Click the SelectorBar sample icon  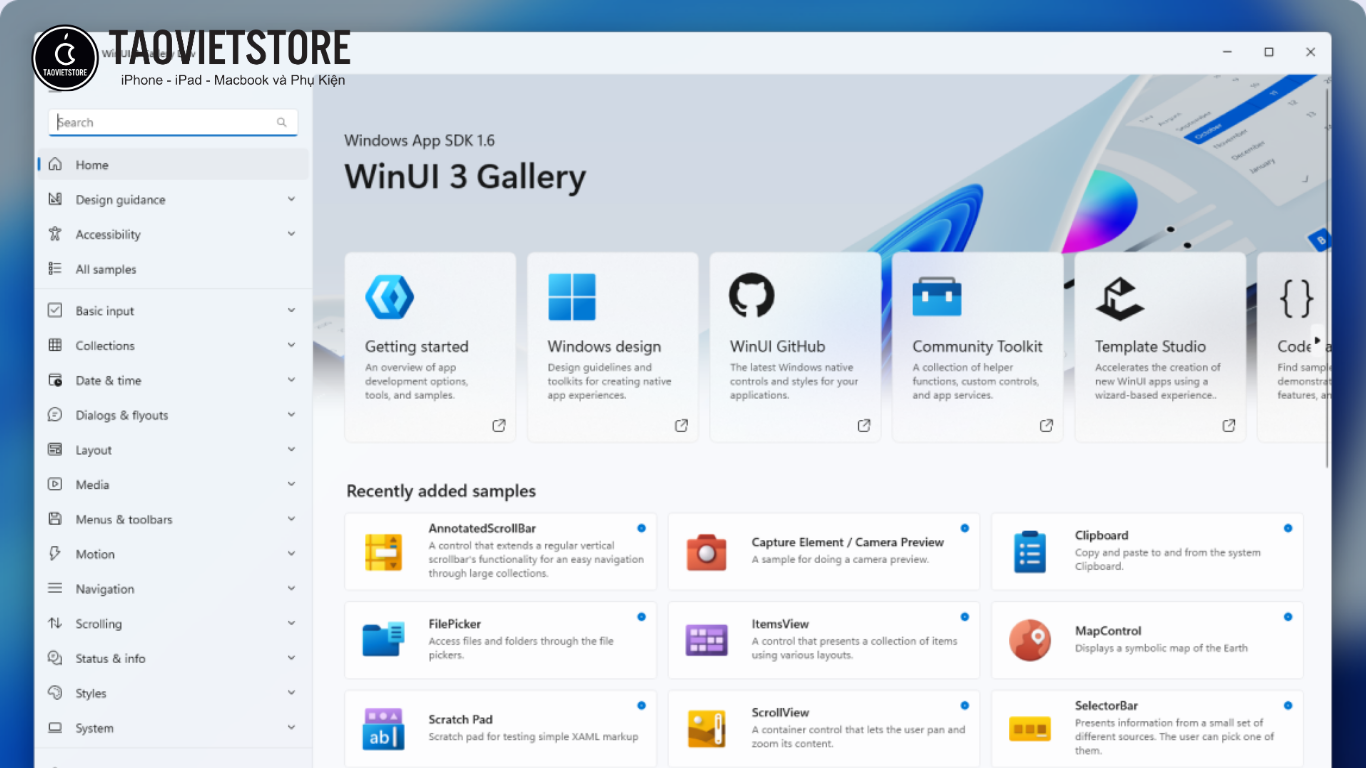coord(1029,729)
